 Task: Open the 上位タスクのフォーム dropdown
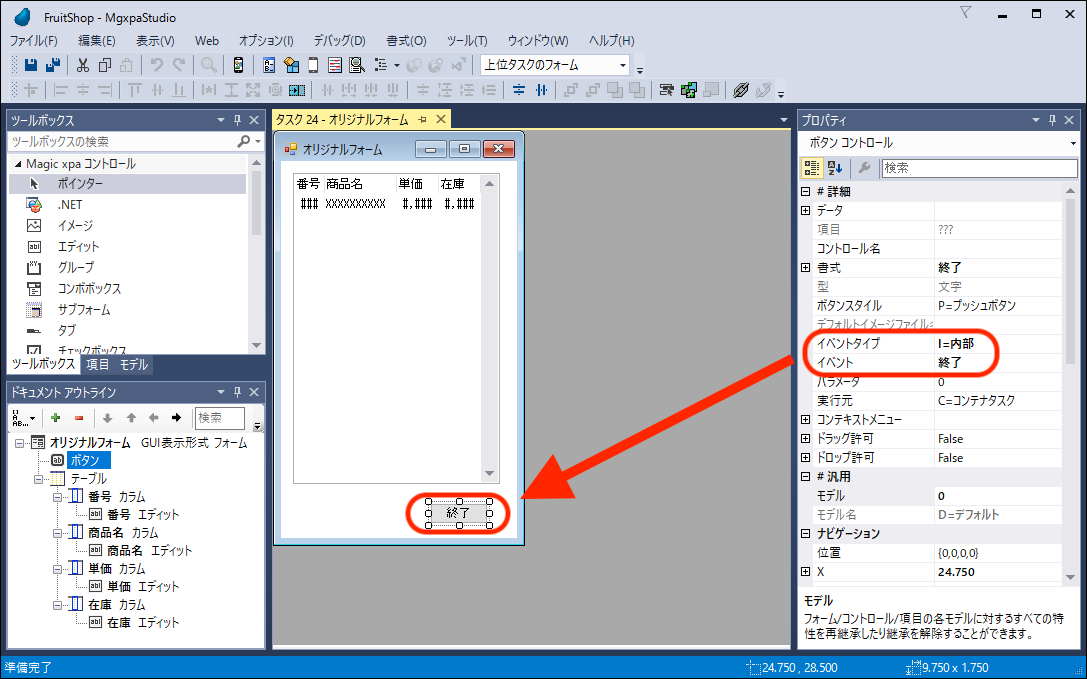pyautogui.click(x=623, y=65)
